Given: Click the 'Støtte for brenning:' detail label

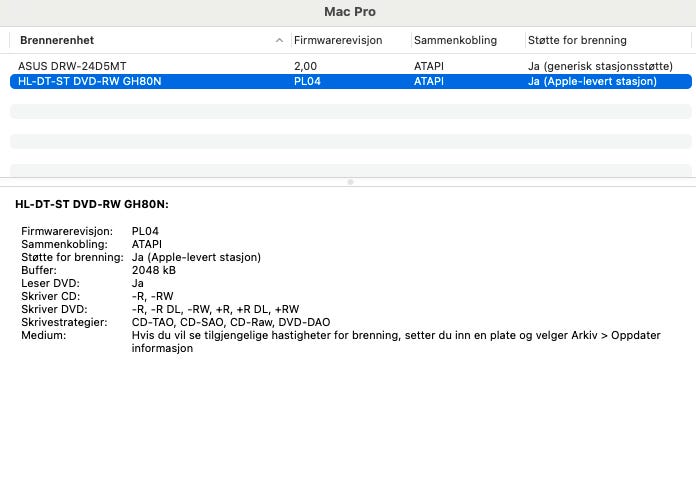Looking at the screenshot, I should click(72, 257).
